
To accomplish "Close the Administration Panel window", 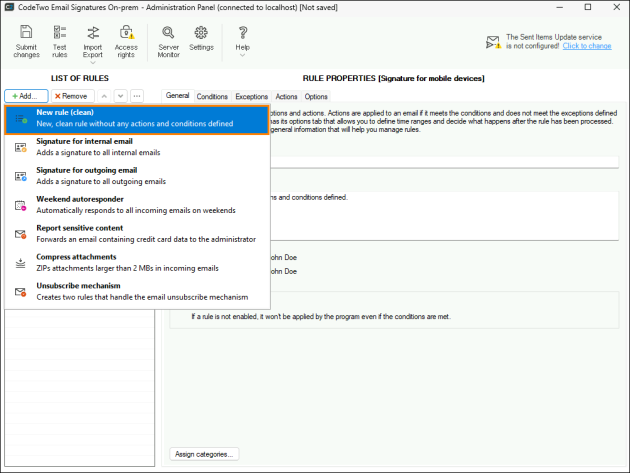I will pos(617,7).
